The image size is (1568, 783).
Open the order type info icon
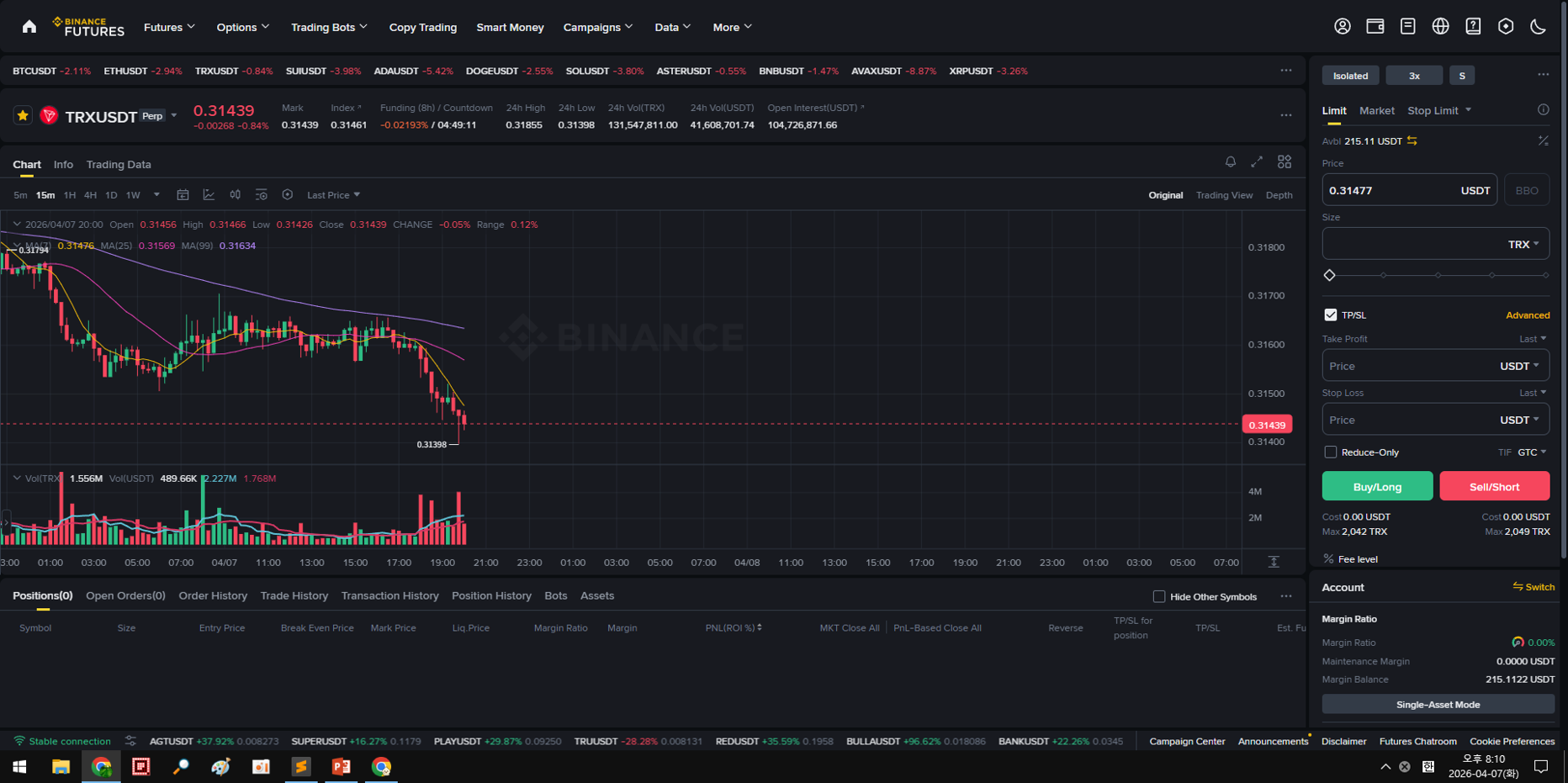[x=1543, y=110]
